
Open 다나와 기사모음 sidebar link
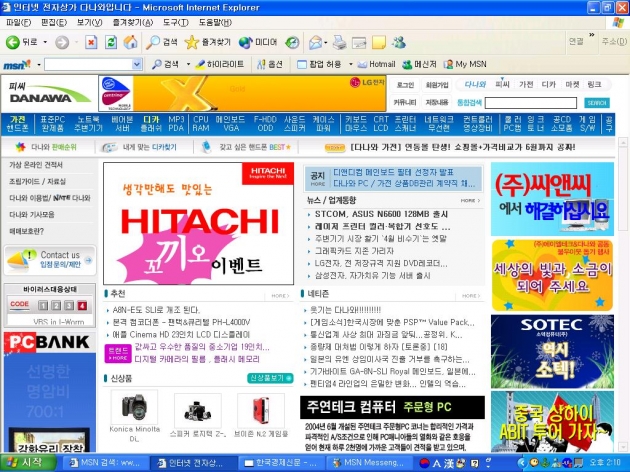point(32,215)
